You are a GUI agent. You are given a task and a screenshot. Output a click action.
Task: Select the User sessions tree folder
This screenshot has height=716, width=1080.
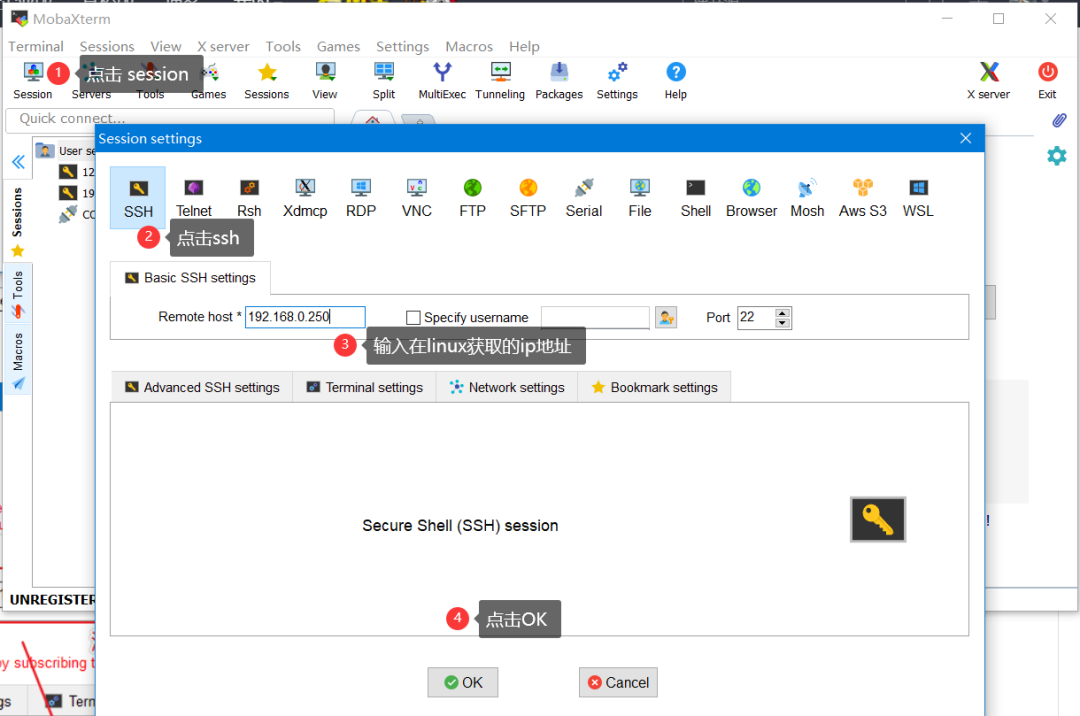pyautogui.click(x=67, y=151)
